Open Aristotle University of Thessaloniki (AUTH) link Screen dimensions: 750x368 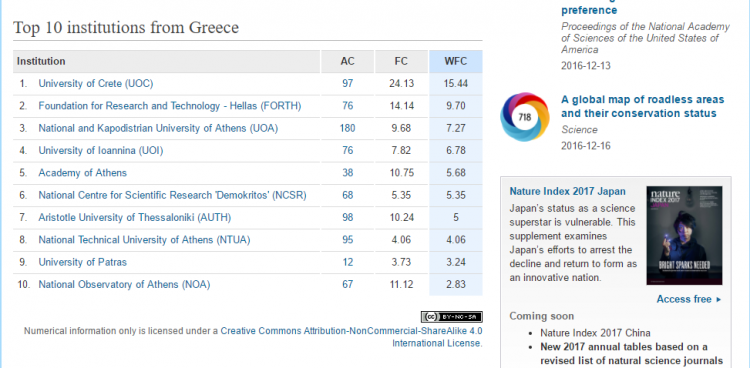[x=134, y=217]
